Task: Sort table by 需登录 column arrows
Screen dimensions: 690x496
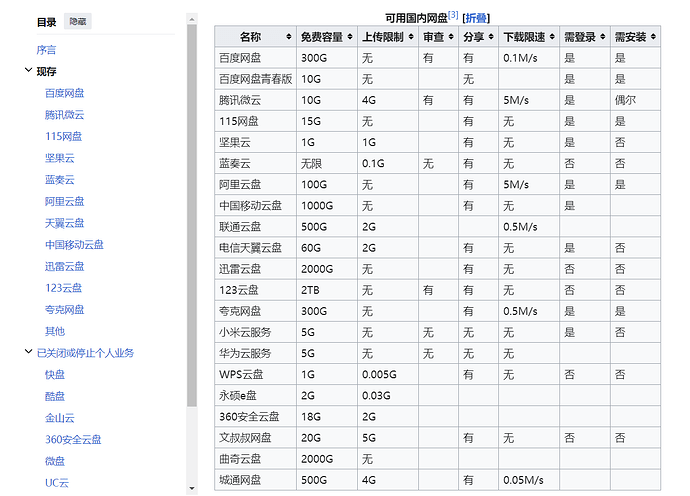Action: pos(603,37)
